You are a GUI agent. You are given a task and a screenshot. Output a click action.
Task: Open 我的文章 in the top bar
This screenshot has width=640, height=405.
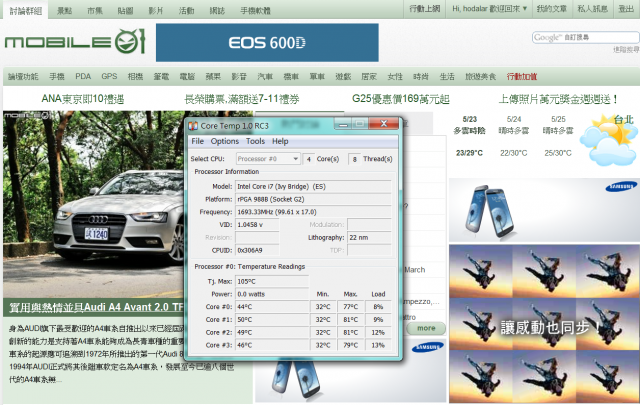click(552, 9)
